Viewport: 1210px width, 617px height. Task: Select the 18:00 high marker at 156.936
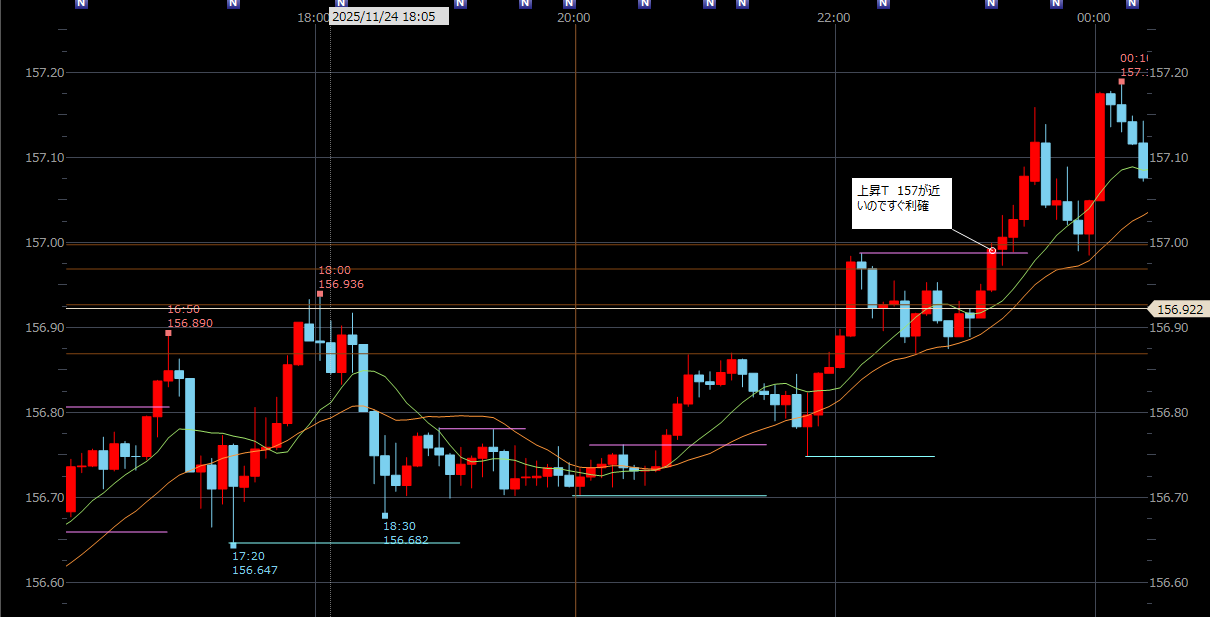(x=320, y=295)
